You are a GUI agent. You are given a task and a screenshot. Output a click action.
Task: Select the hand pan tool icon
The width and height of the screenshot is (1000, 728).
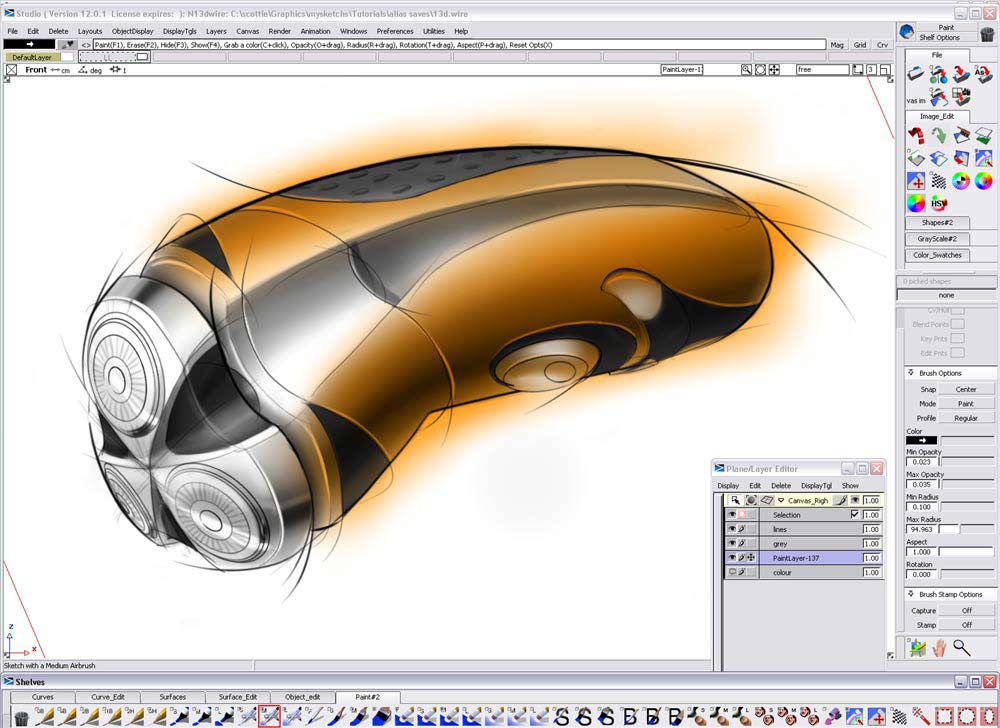(939, 648)
